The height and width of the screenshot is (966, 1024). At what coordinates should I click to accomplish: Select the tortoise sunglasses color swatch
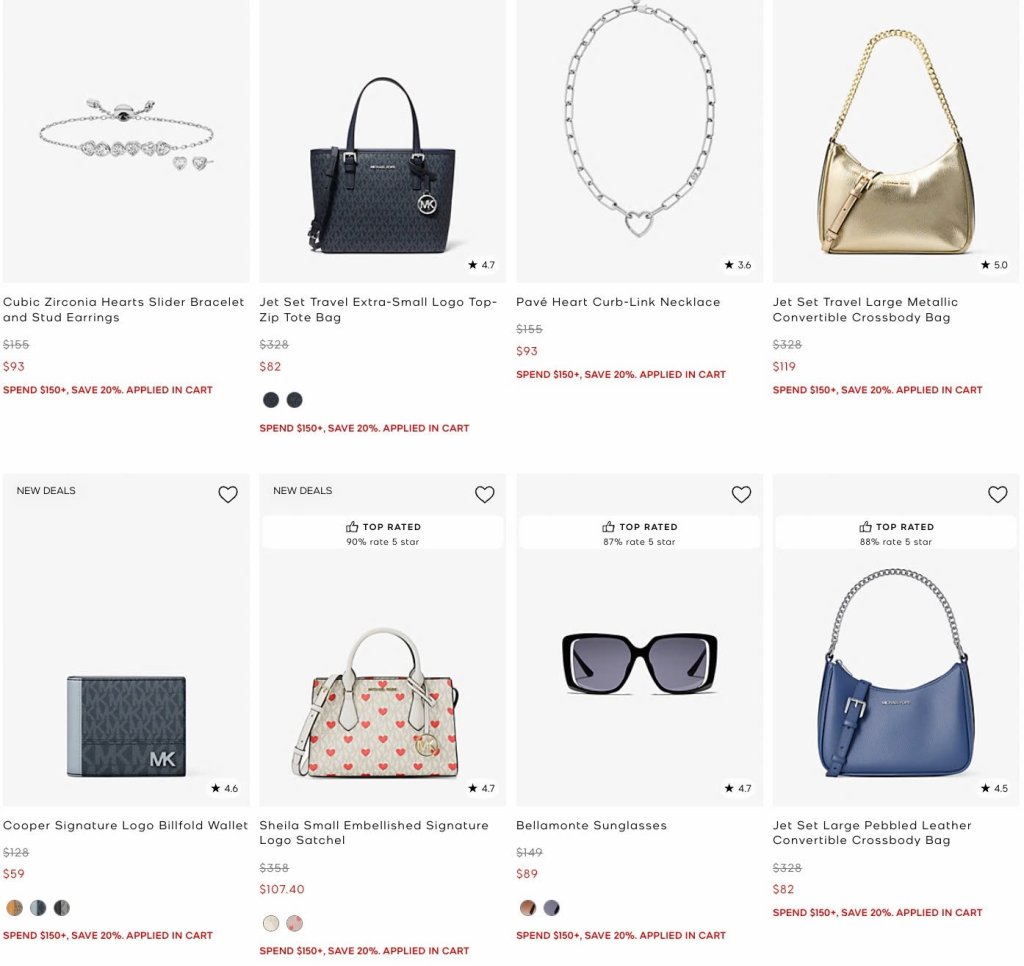(x=528, y=907)
